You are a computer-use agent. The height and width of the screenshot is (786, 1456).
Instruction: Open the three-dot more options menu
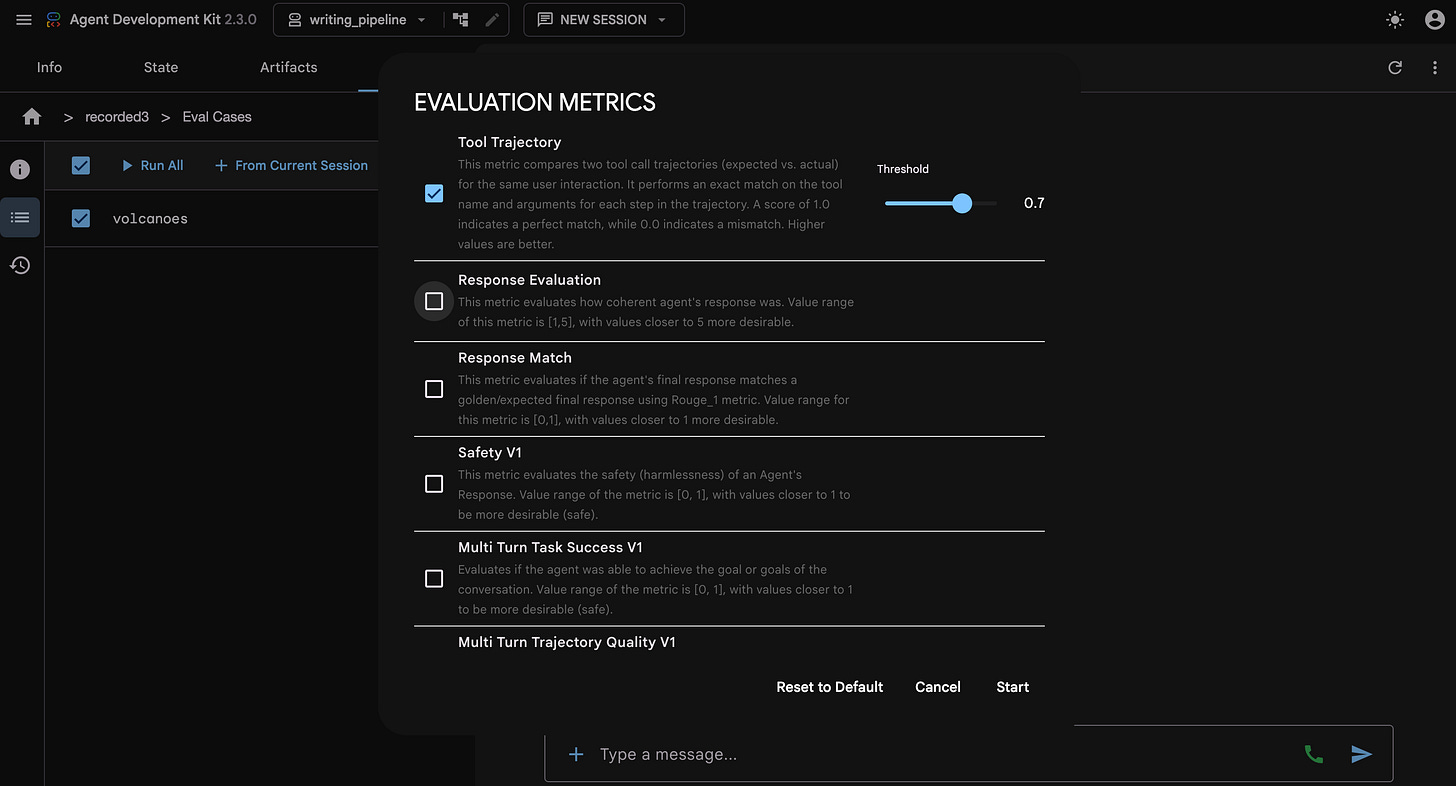click(x=1435, y=68)
